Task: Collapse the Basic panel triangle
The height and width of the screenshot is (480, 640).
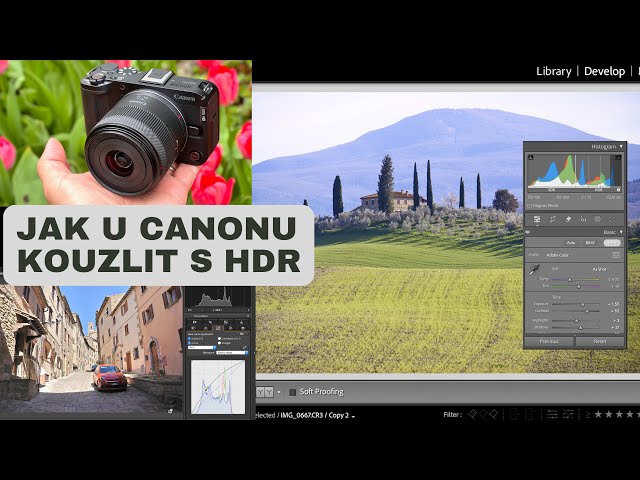Action: pos(621,232)
